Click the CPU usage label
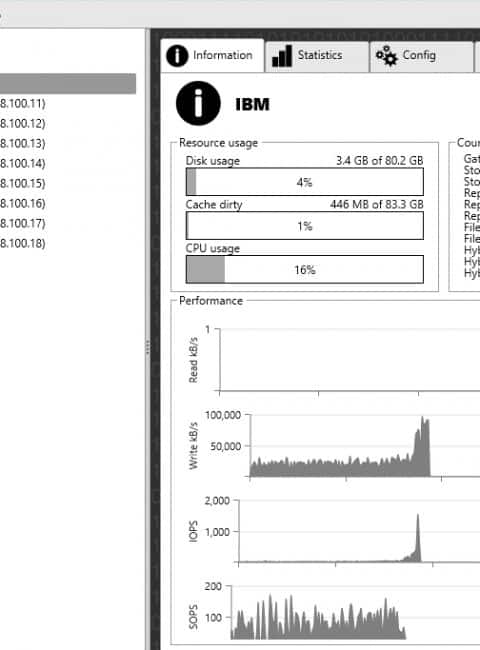The image size is (480, 650). [x=213, y=248]
